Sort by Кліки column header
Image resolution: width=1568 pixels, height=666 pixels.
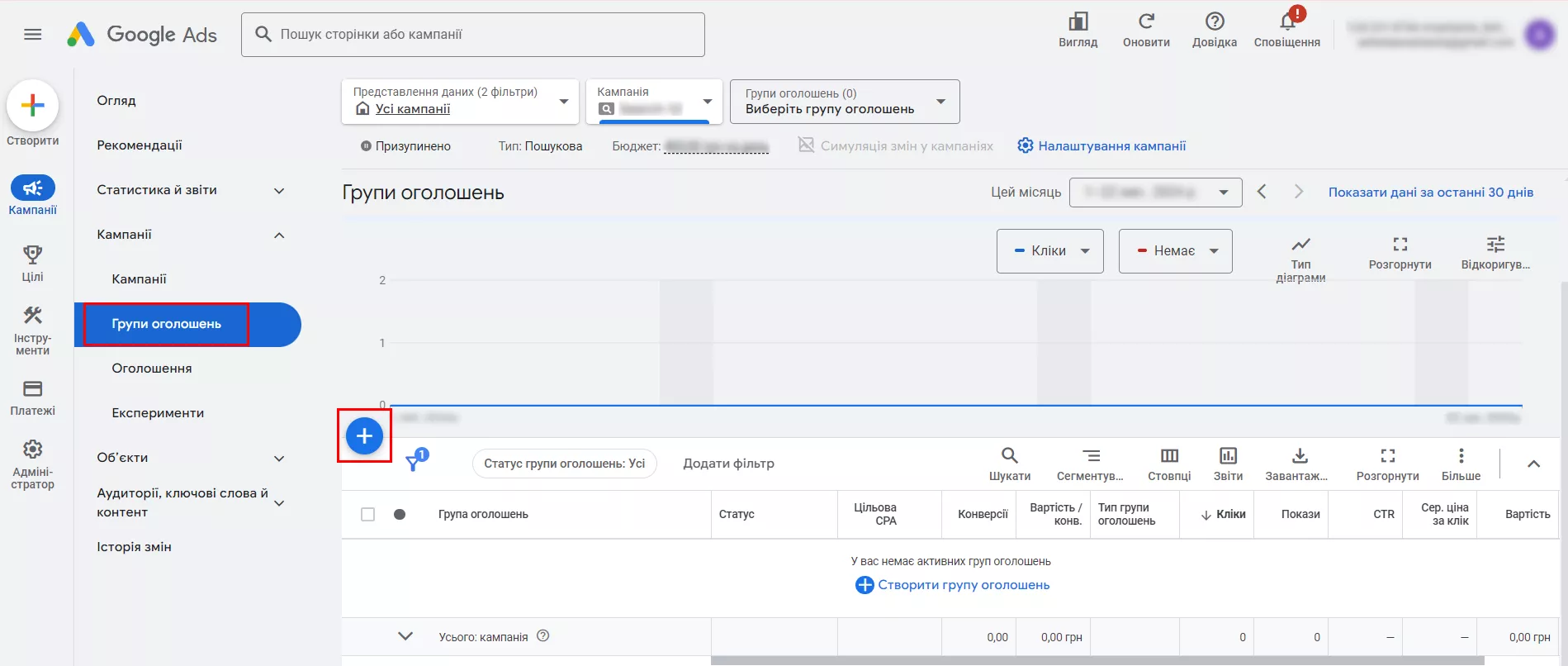(x=1223, y=514)
